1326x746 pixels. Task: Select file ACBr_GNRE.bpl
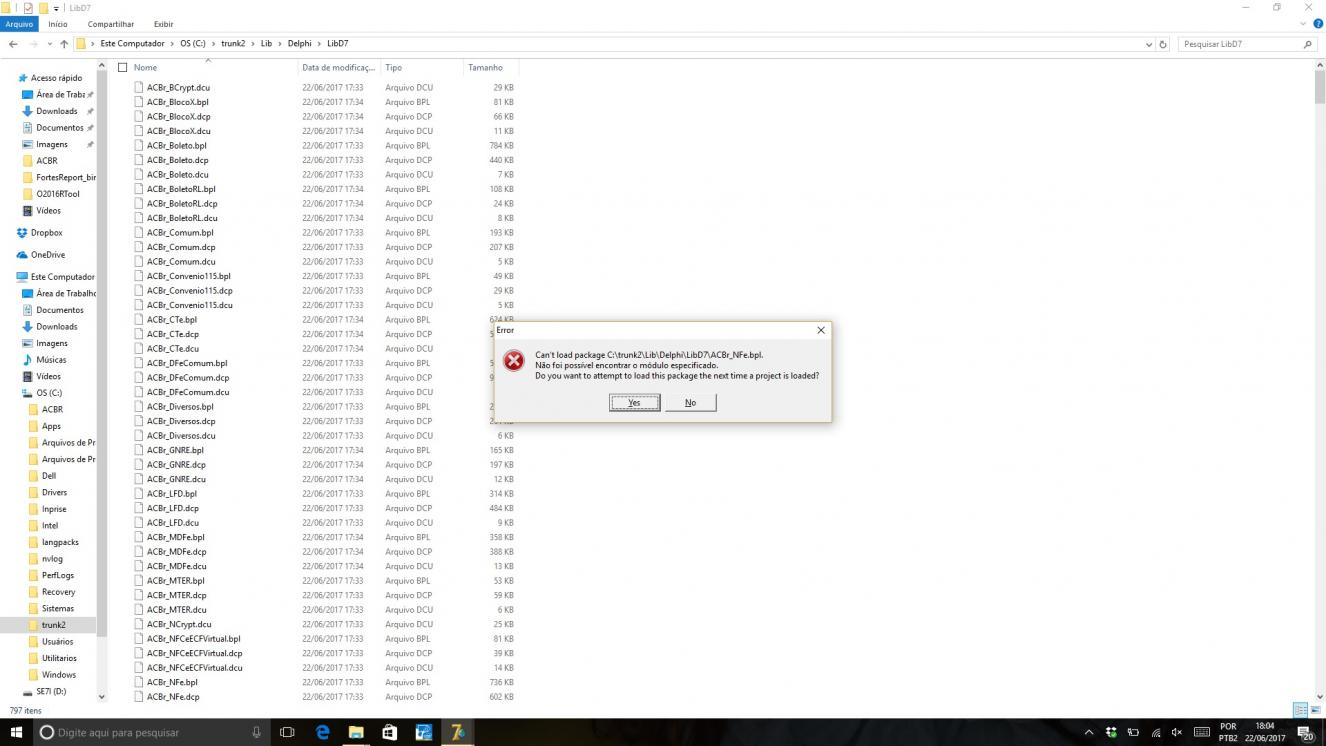(x=175, y=450)
